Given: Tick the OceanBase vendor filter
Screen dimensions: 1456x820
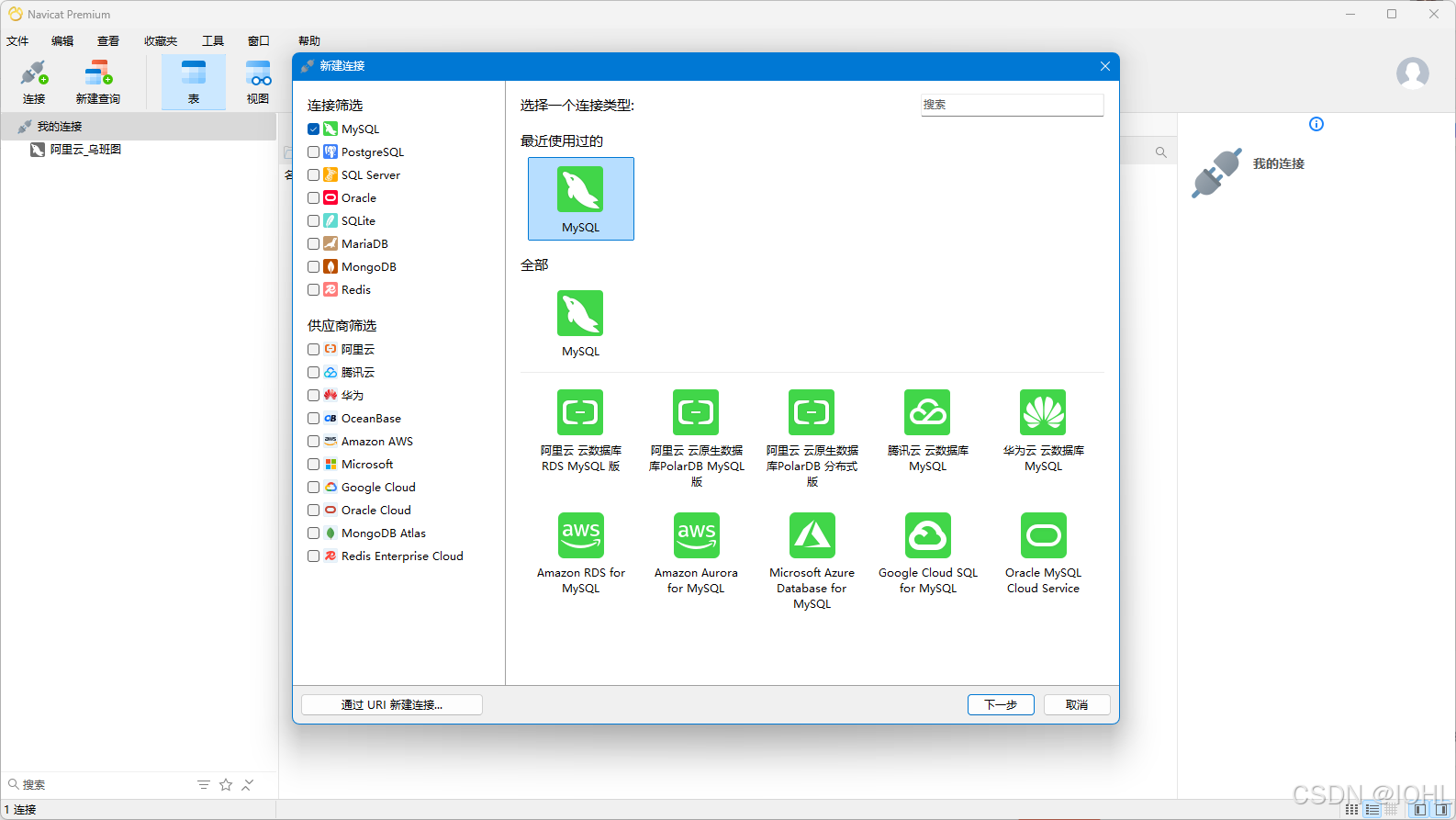Looking at the screenshot, I should pyautogui.click(x=314, y=419).
